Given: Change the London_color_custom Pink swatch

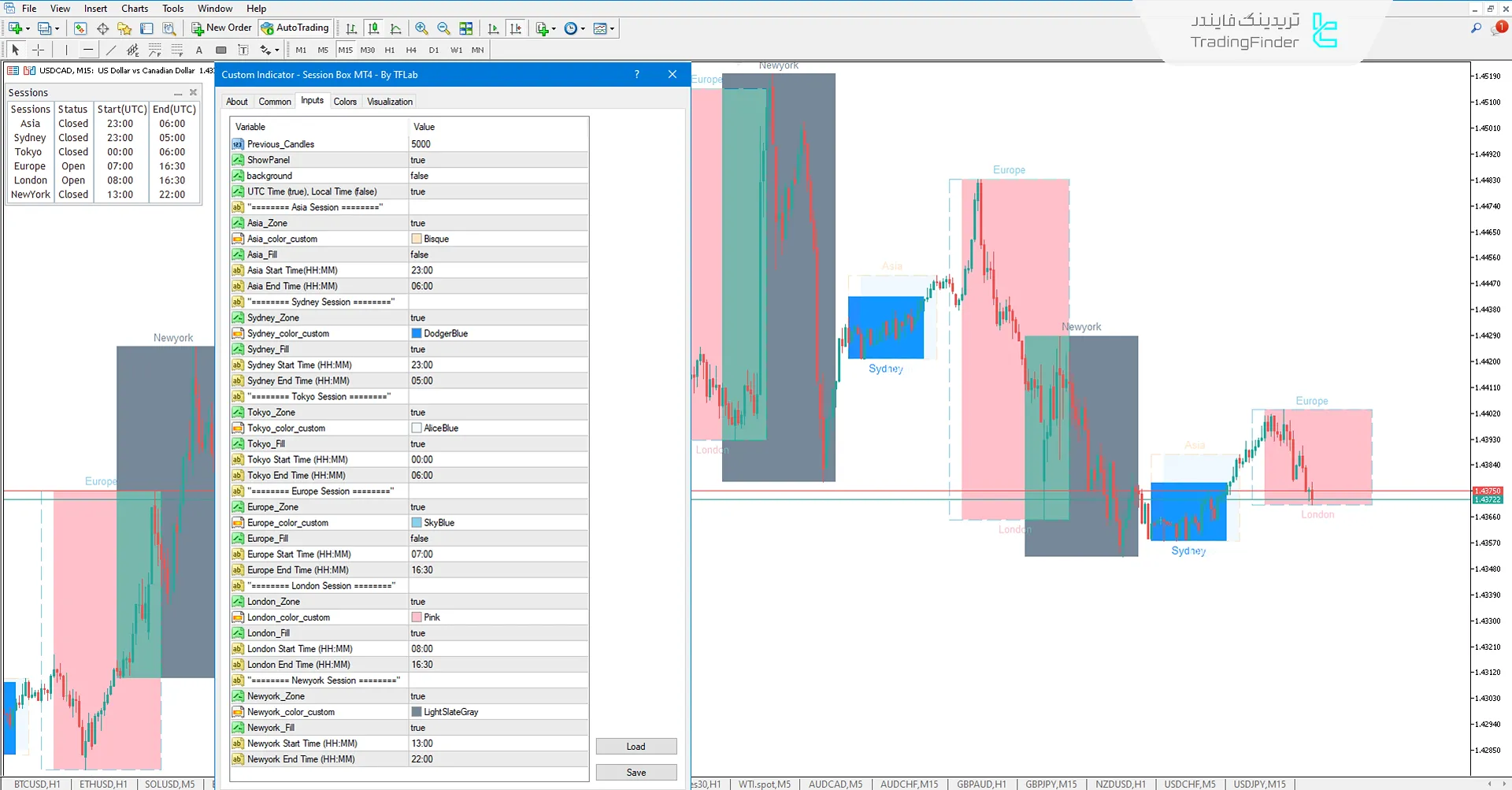Looking at the screenshot, I should (417, 617).
